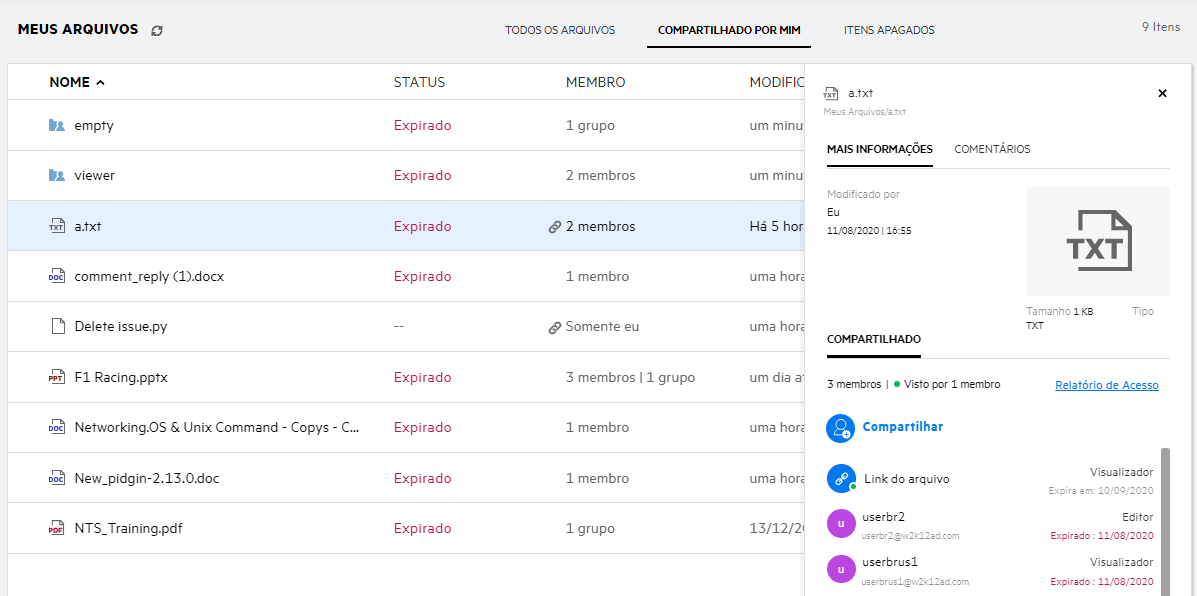Click the userbr2 avatar icon
This screenshot has height=596, width=1197.
pos(840,524)
